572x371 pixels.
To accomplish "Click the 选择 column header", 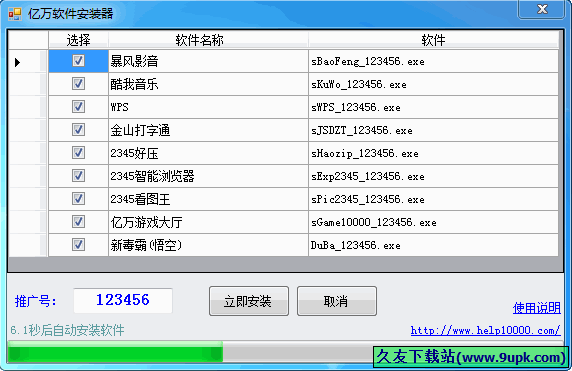I will 78,40.
